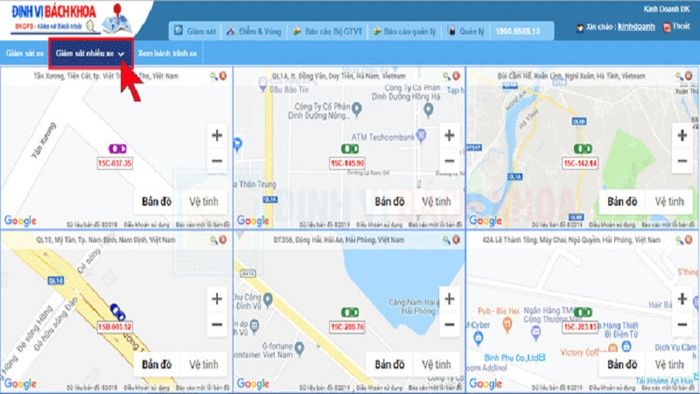This screenshot has width=700, height=394.
Task: Close the QL10 Nam Định map panel
Action: point(223,240)
